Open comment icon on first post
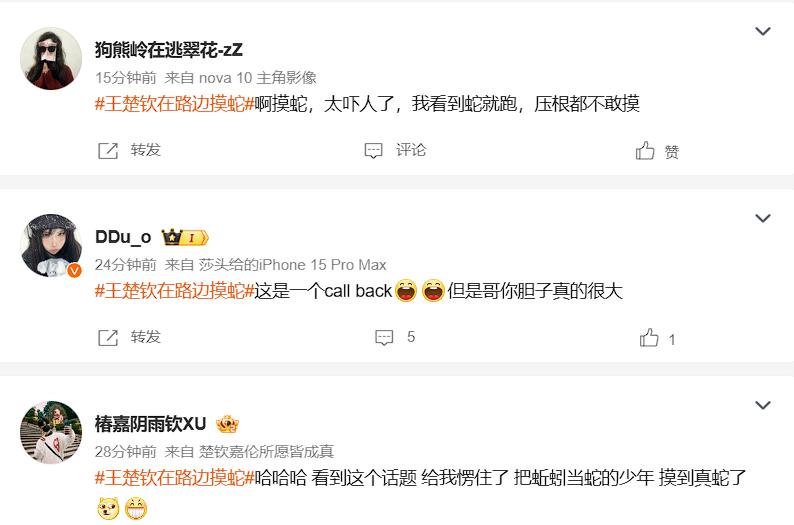Image resolution: width=794 pixels, height=525 pixels. [373, 150]
